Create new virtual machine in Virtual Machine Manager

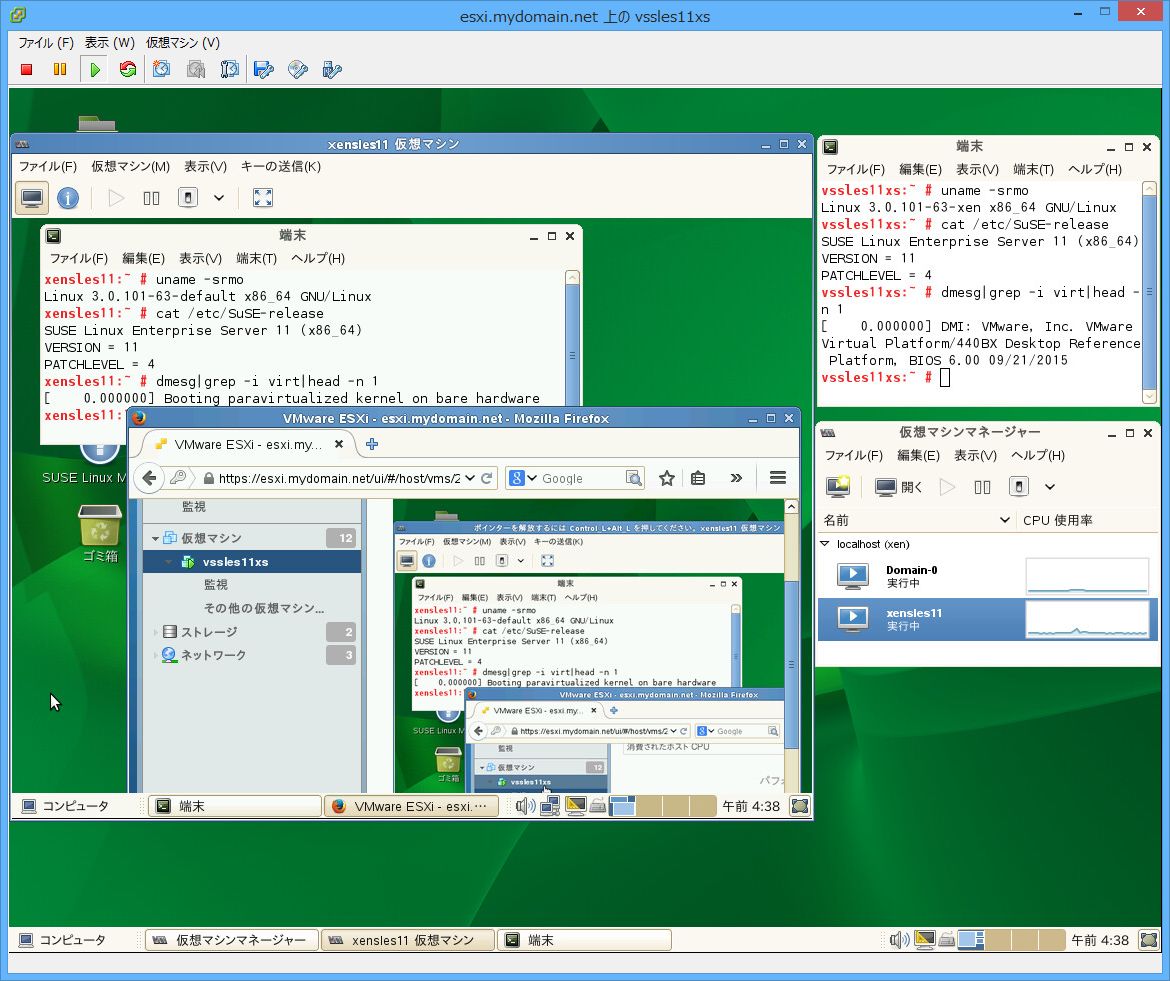point(839,487)
